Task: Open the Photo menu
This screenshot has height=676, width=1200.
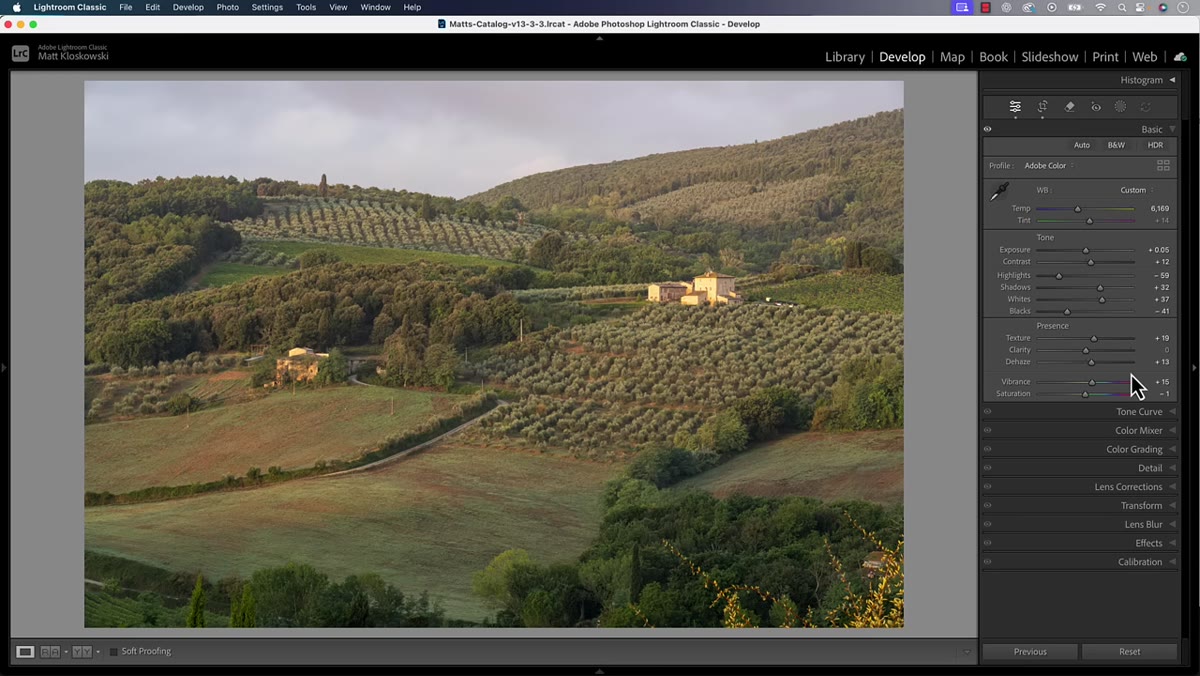Action: (228, 7)
